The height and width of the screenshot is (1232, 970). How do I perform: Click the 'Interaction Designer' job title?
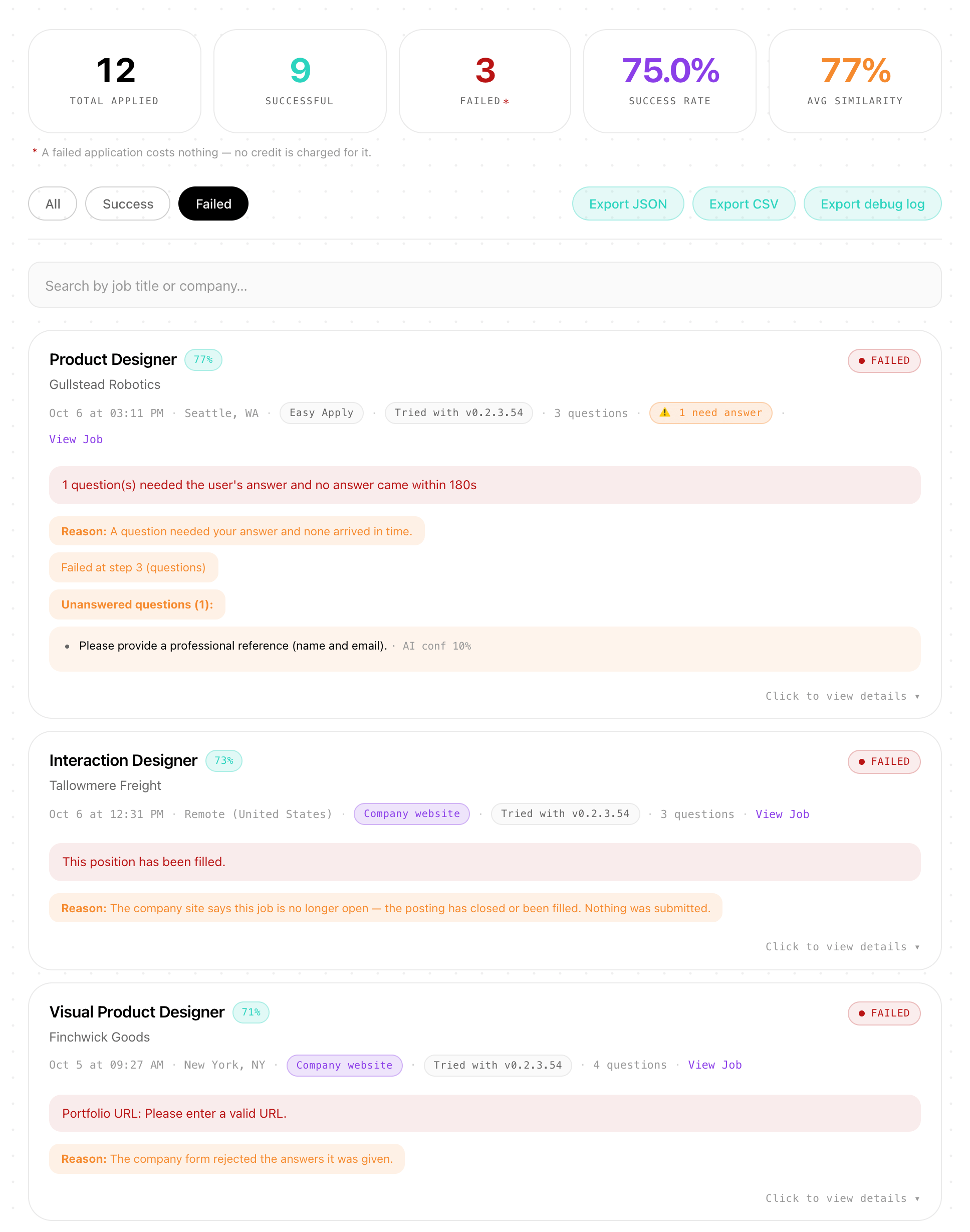click(x=123, y=760)
